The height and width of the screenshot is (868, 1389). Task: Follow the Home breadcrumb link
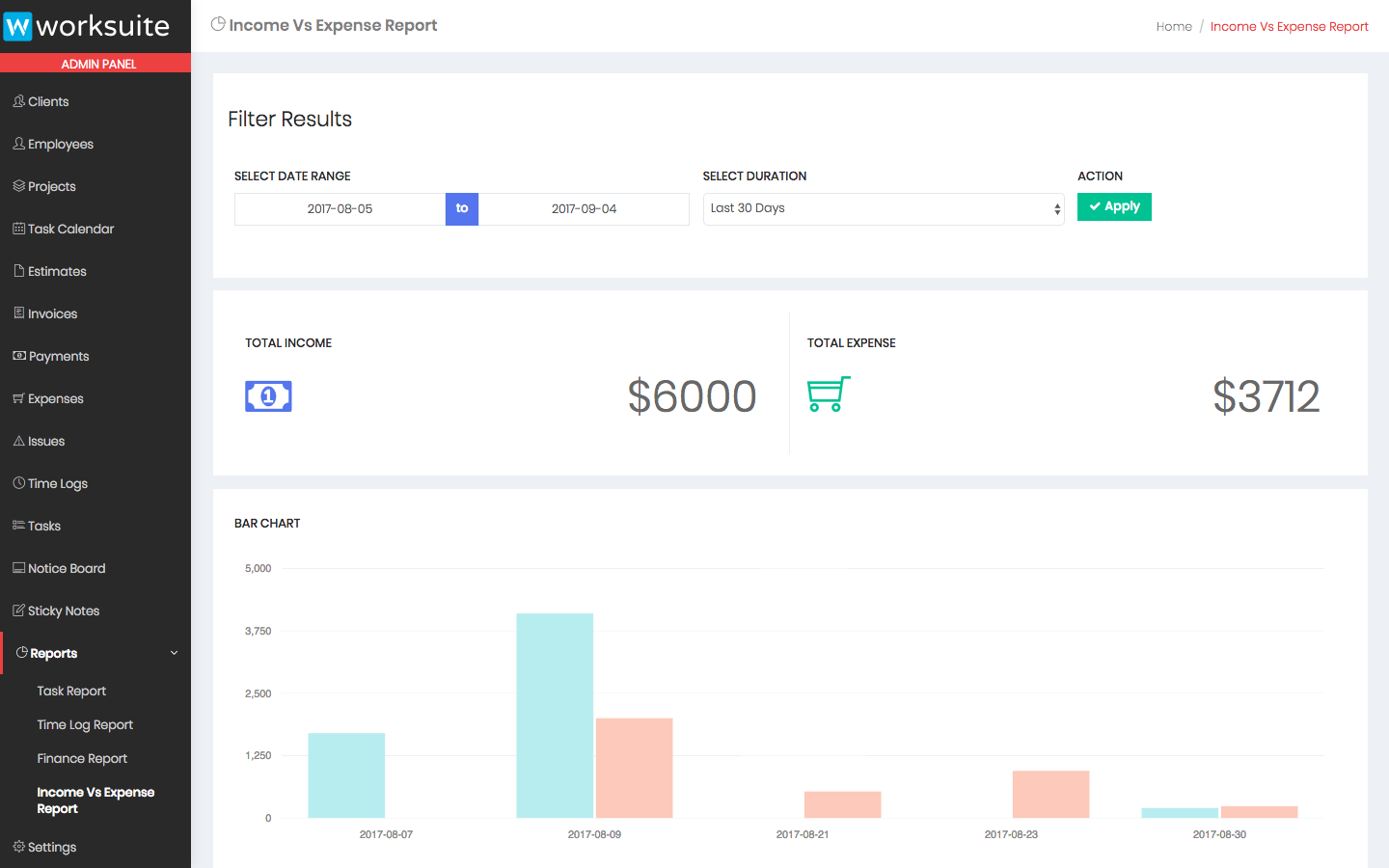pos(1174,26)
